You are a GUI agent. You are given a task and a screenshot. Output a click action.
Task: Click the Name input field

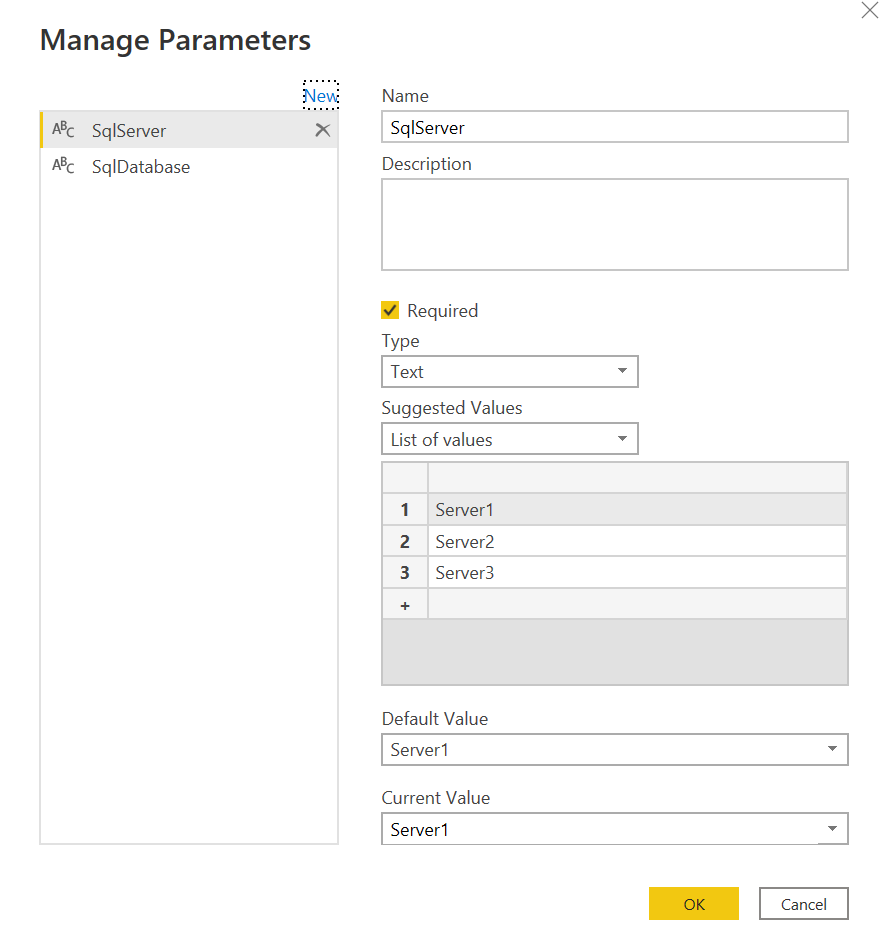click(x=615, y=127)
